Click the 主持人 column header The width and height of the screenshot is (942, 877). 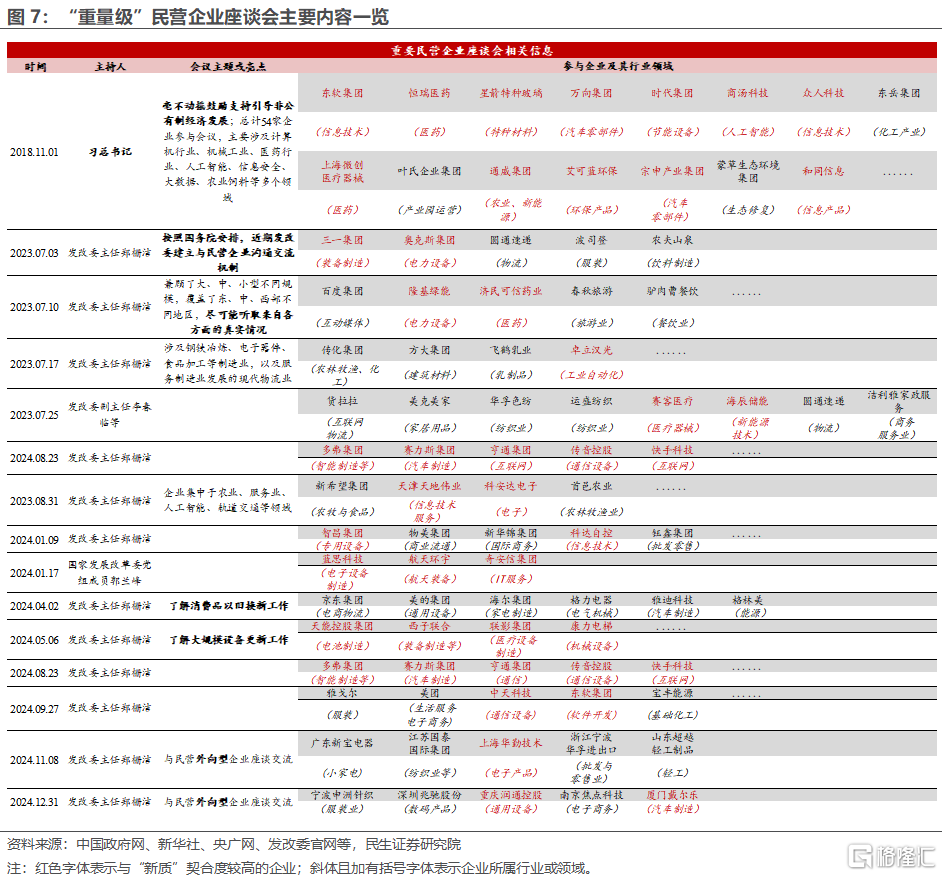point(110,67)
